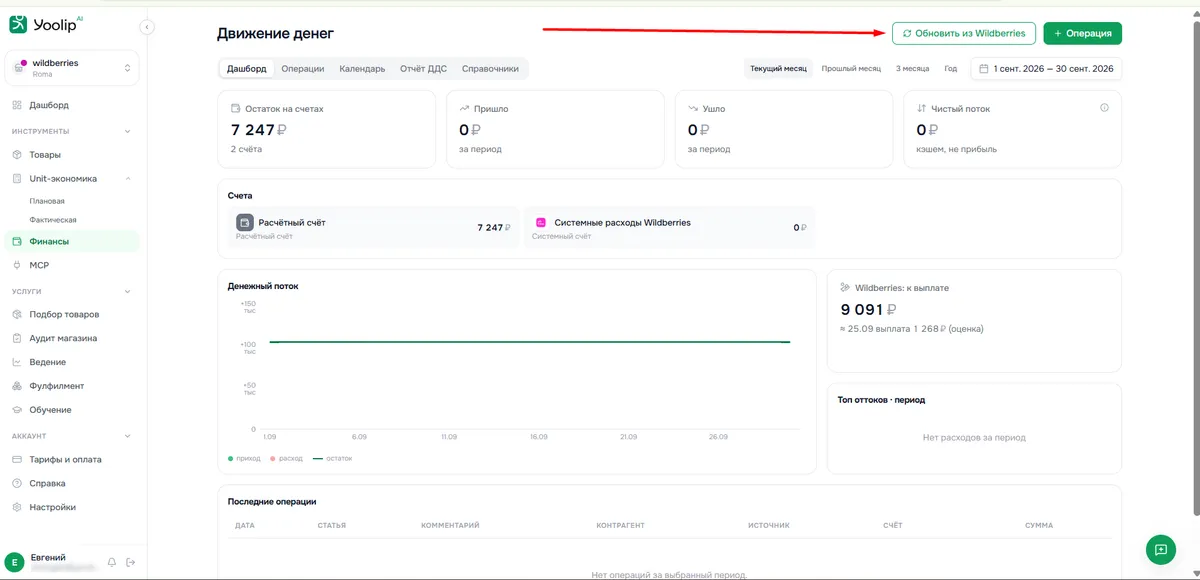
Task: Toggle the приход series in chart legend
Action: [x=245, y=458]
